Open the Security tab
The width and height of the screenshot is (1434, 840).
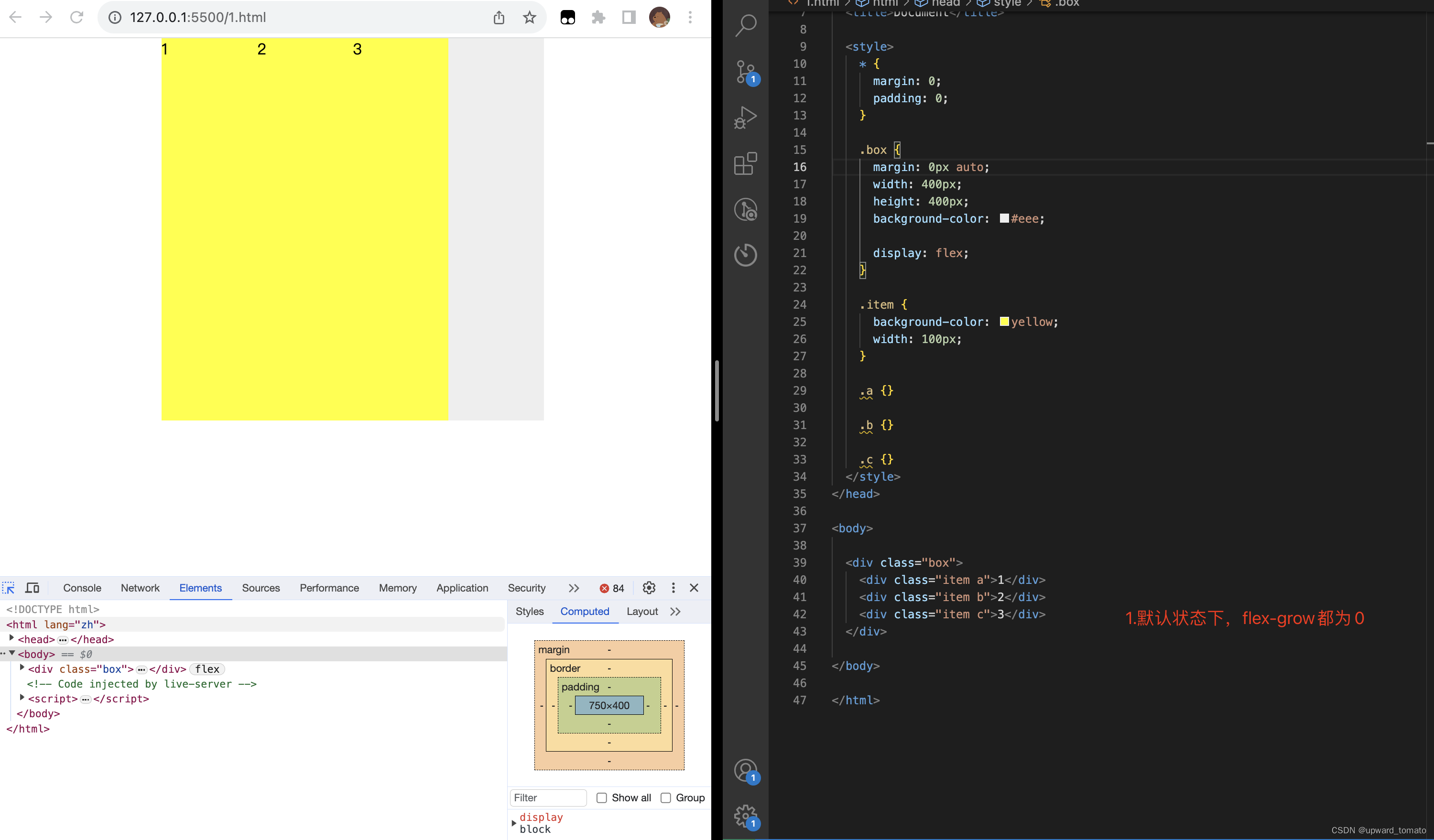526,588
